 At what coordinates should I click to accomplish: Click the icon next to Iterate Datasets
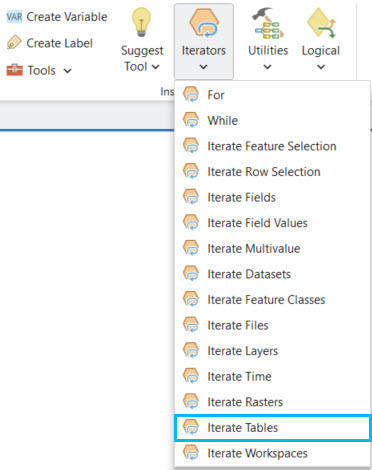pos(191,274)
